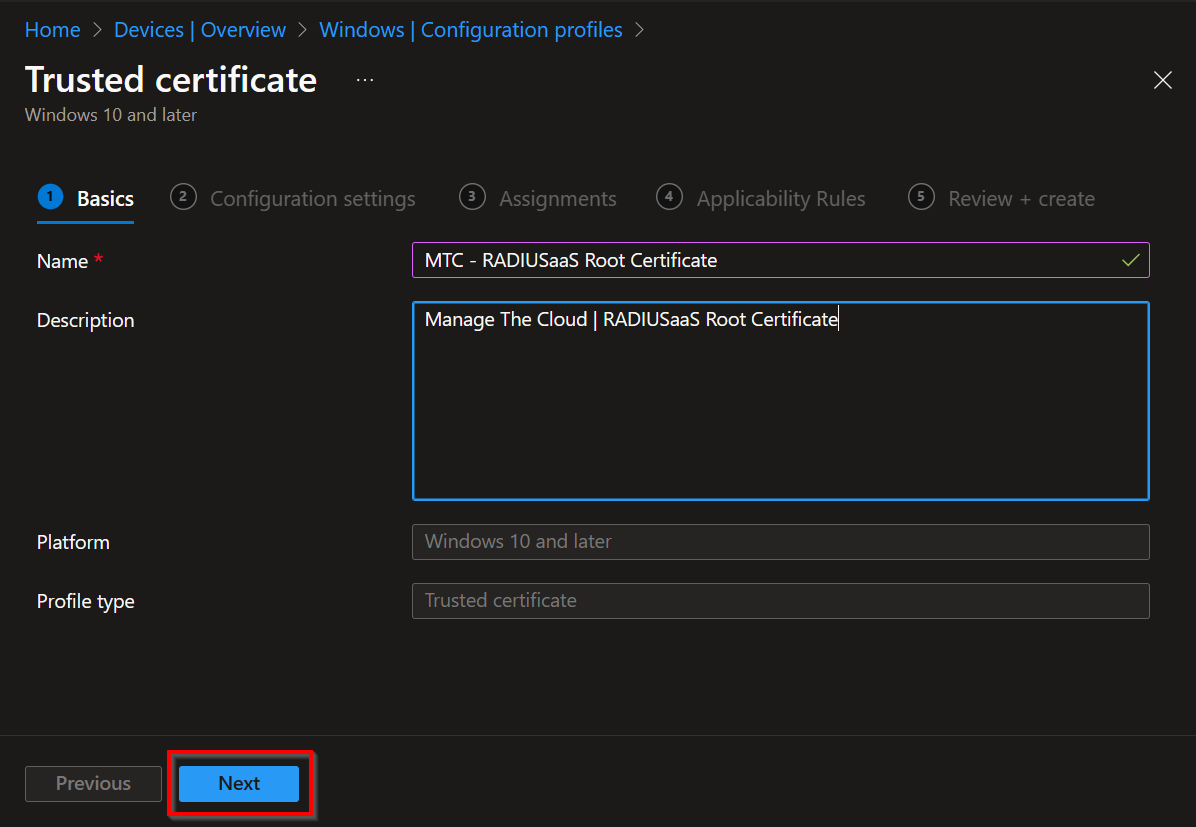Close the Trusted certificate pane
1196x827 pixels.
pos(1162,80)
